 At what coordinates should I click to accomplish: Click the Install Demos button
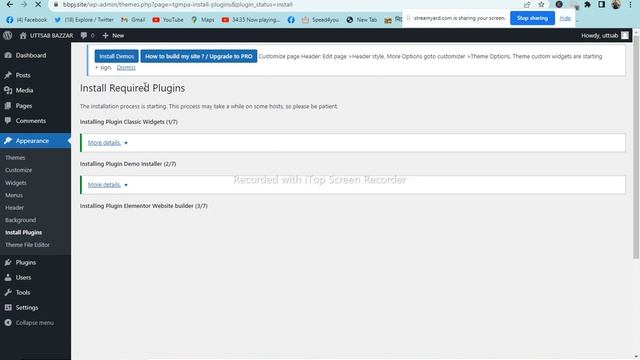[117, 56]
